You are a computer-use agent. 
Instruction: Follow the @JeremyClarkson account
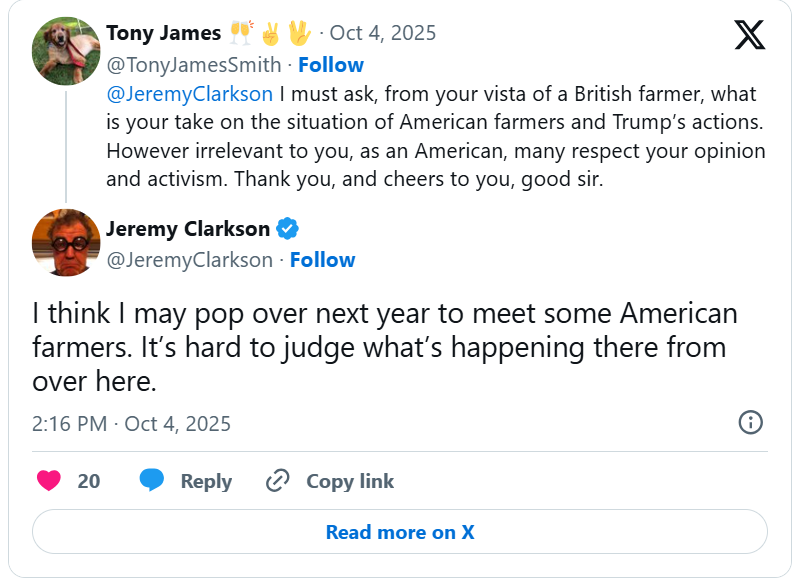[x=323, y=260]
